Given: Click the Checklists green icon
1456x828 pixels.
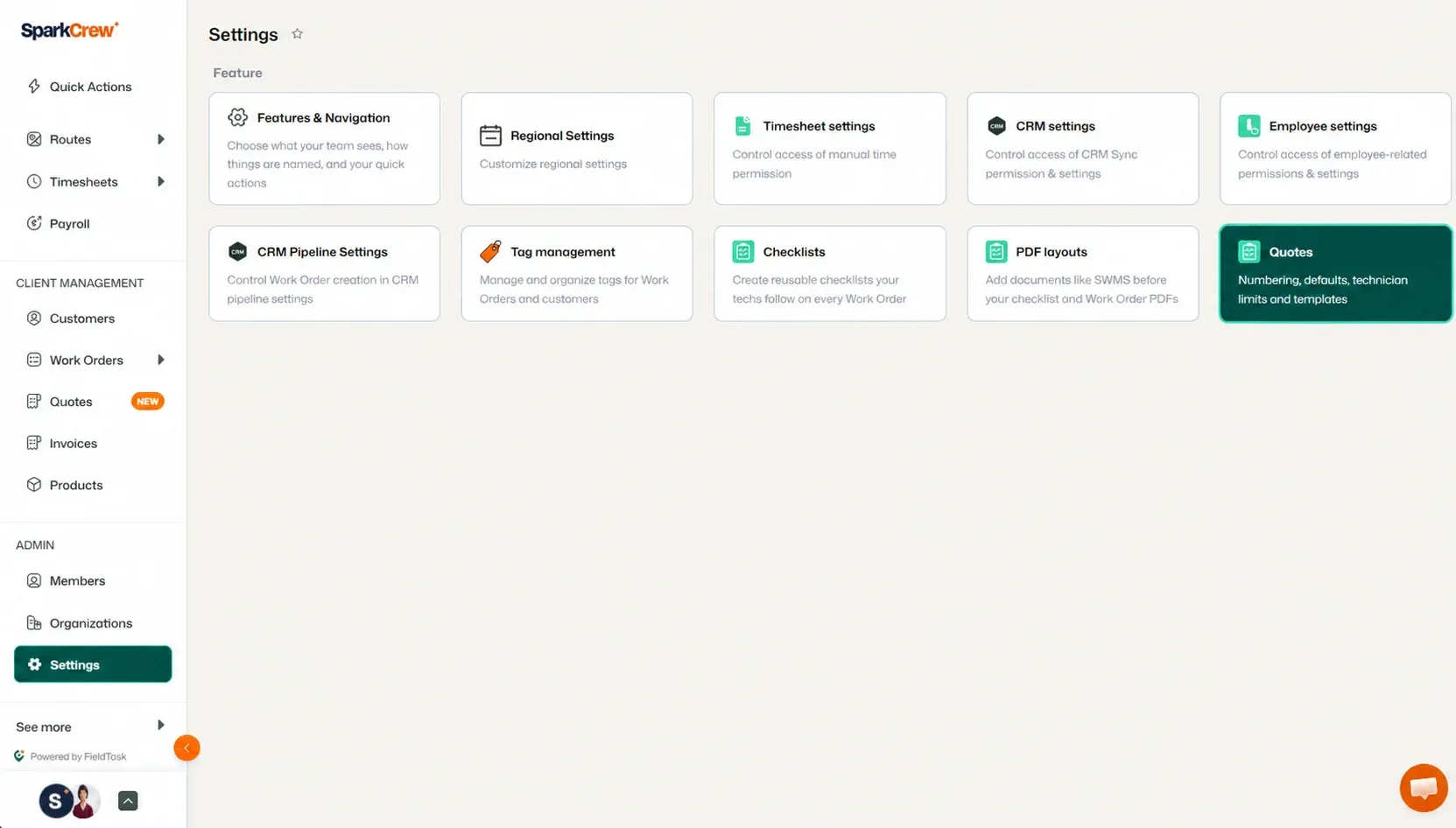Looking at the screenshot, I should click(x=742, y=251).
